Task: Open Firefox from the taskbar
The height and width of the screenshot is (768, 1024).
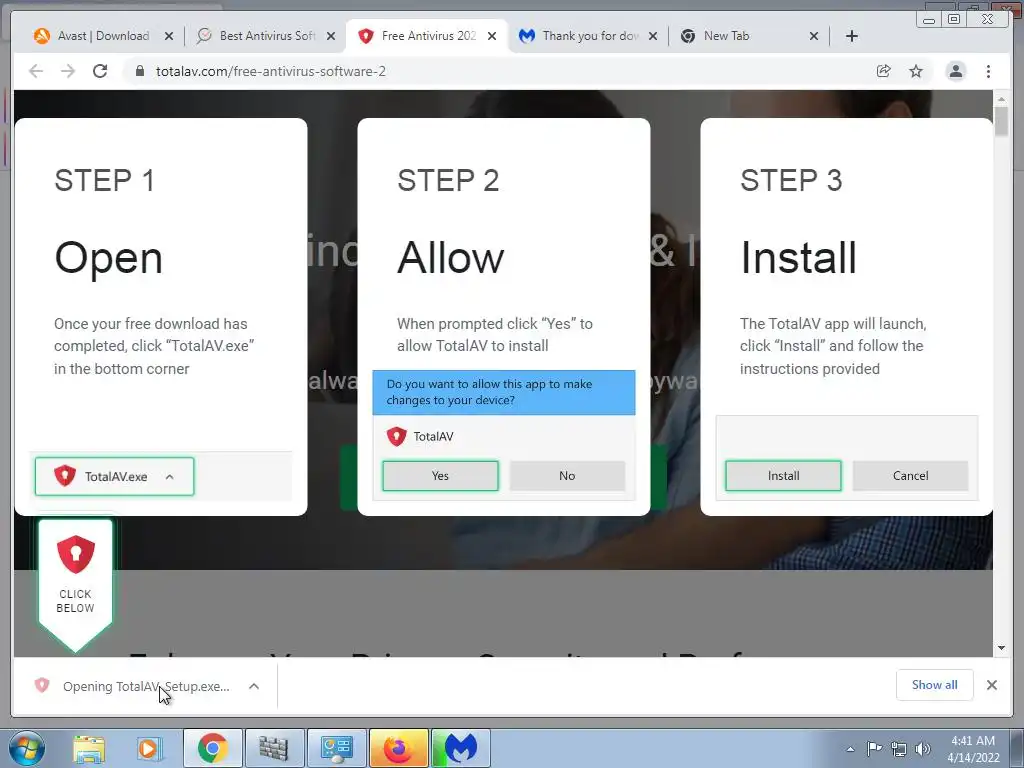Action: coord(398,748)
